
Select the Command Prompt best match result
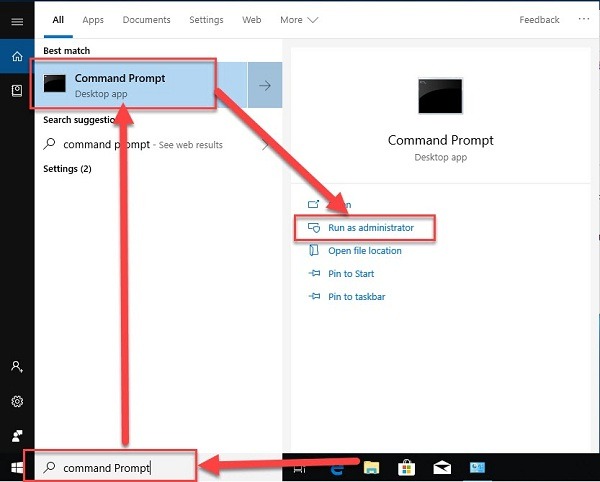click(141, 85)
